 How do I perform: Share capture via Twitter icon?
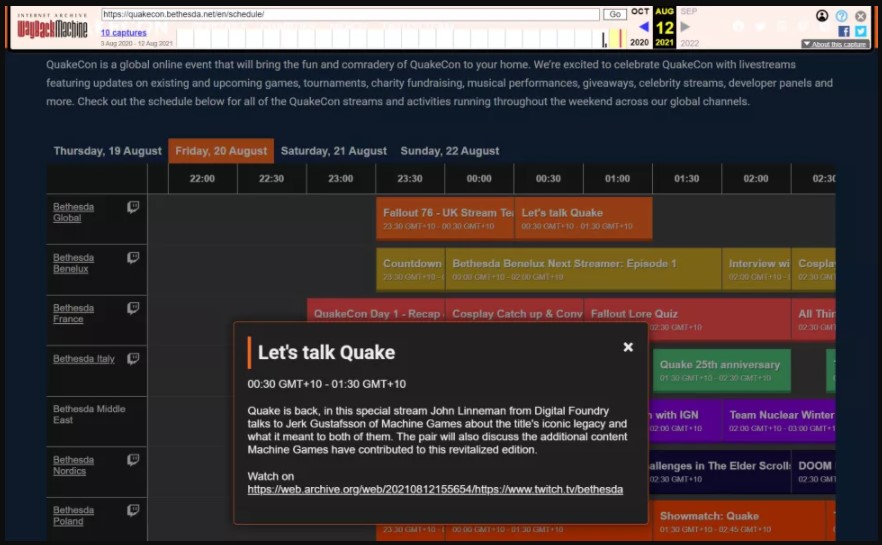click(x=860, y=31)
